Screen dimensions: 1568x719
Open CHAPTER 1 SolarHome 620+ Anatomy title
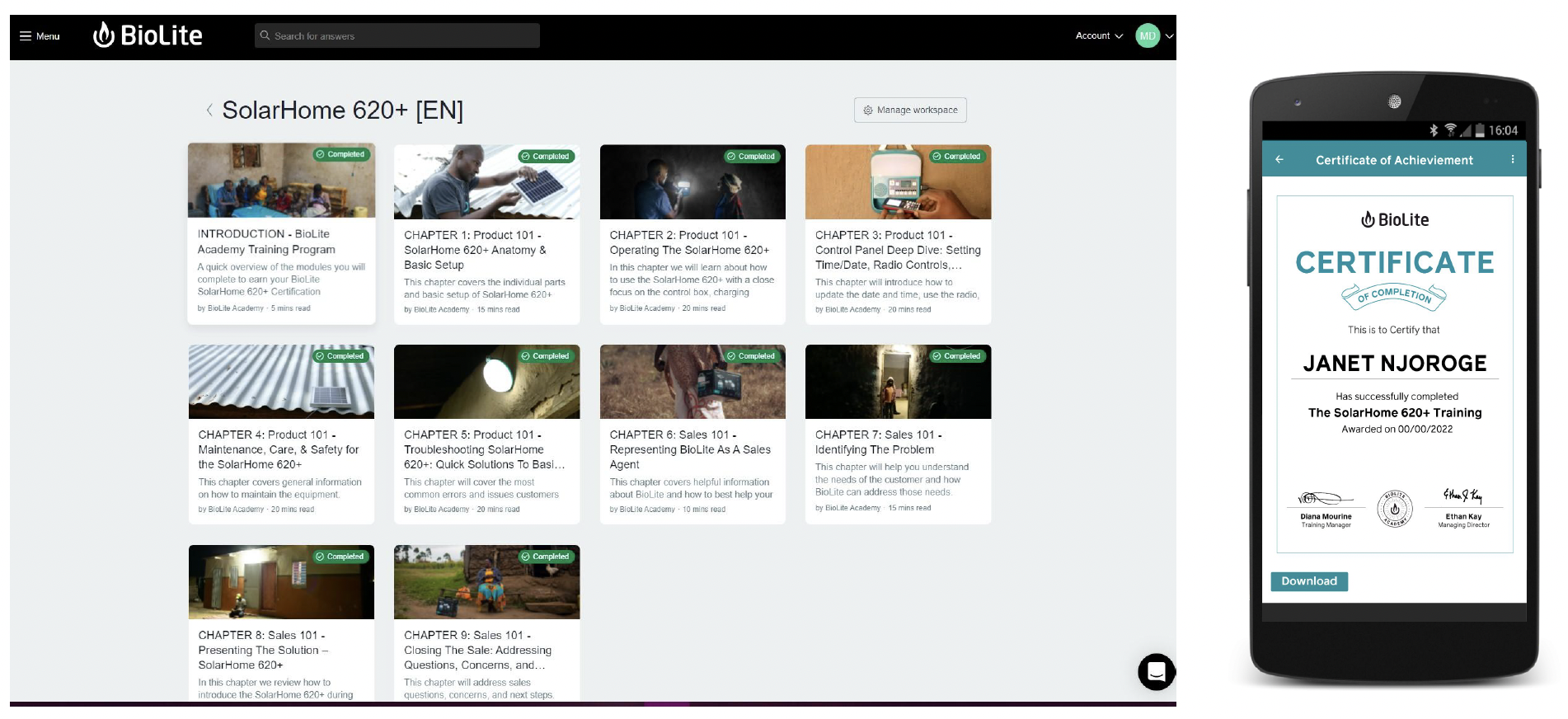475,250
